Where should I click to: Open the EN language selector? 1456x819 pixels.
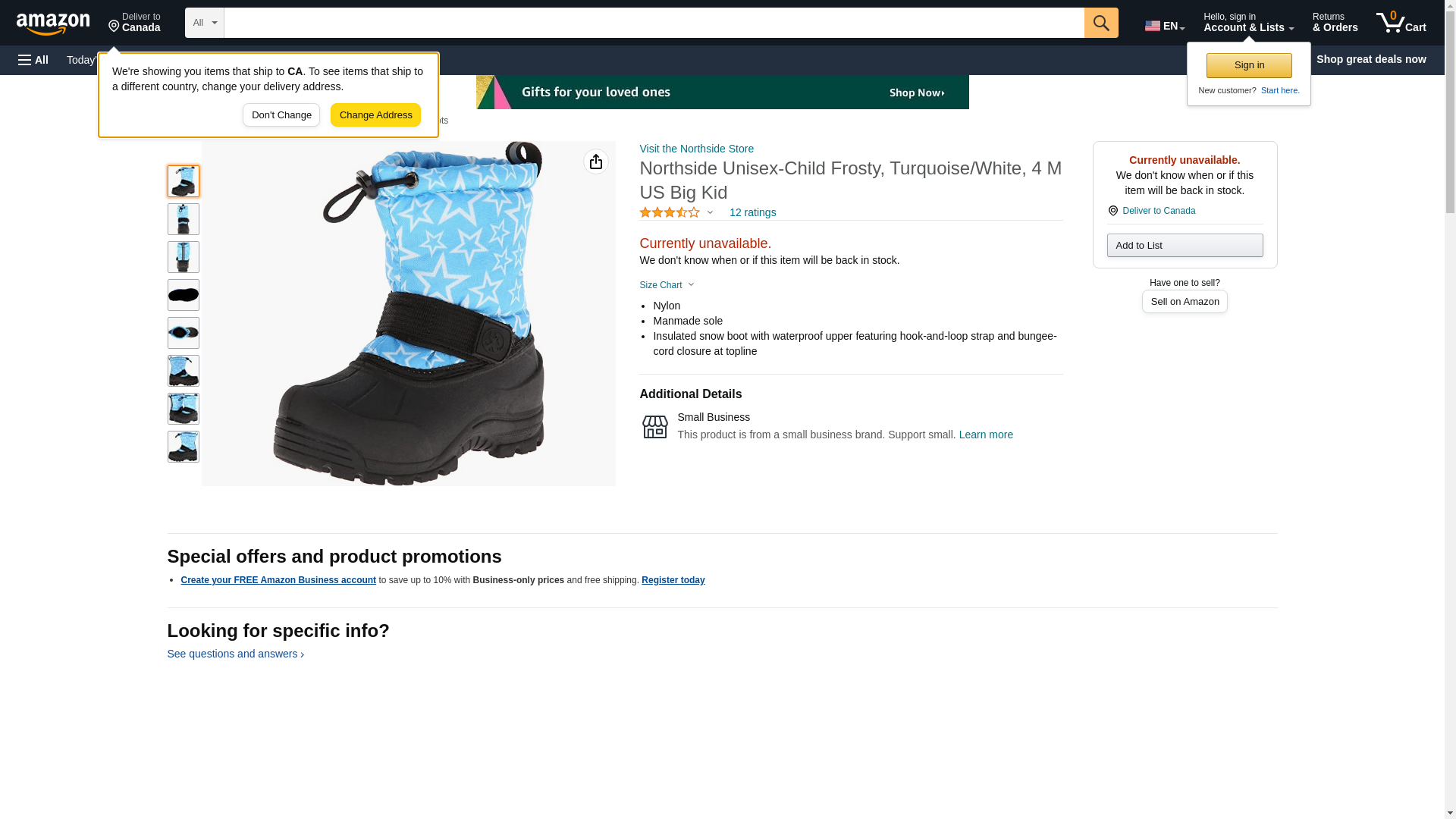click(1164, 26)
